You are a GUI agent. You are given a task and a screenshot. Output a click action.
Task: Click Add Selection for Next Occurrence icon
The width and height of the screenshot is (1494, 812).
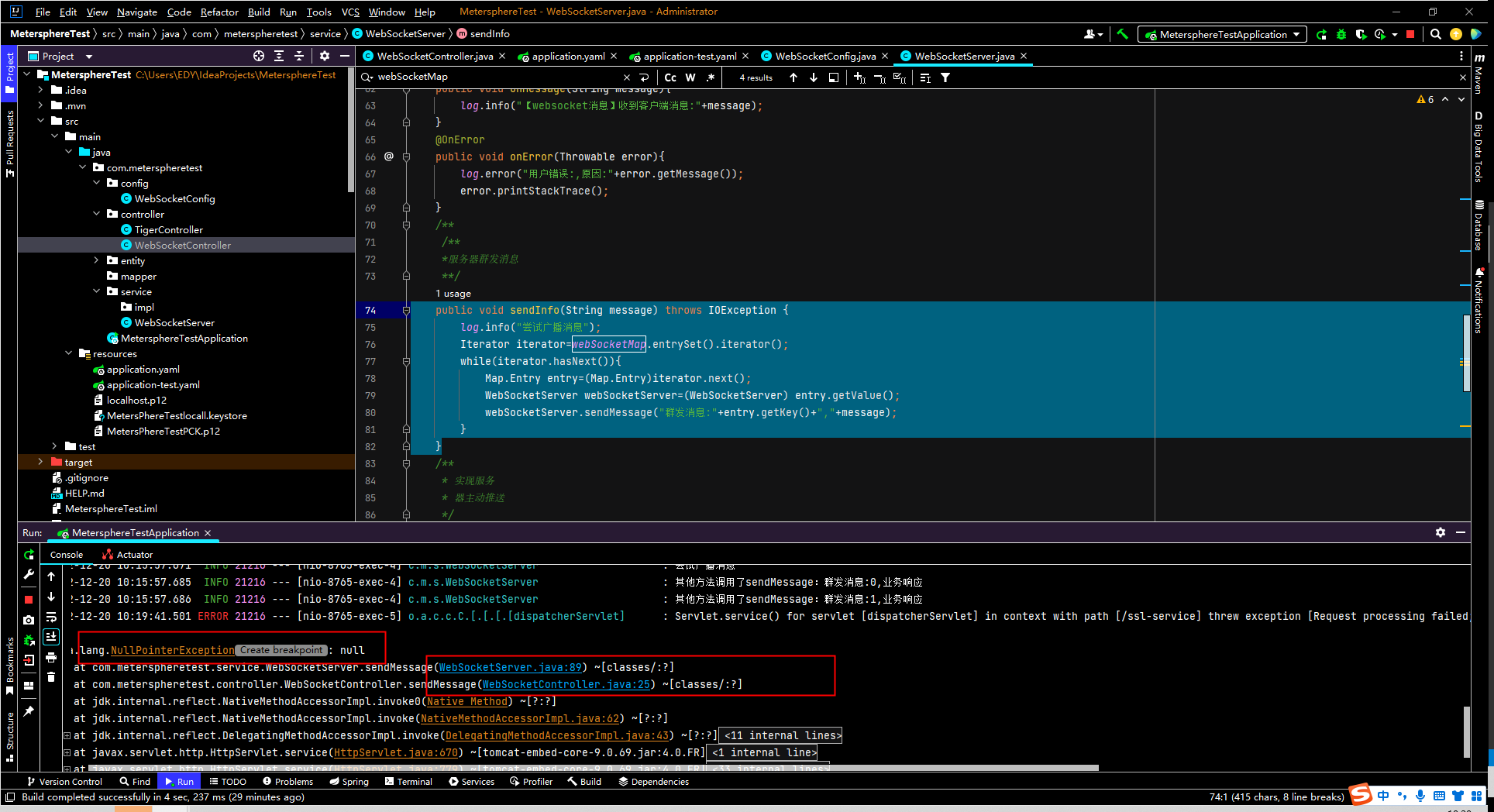pos(859,77)
